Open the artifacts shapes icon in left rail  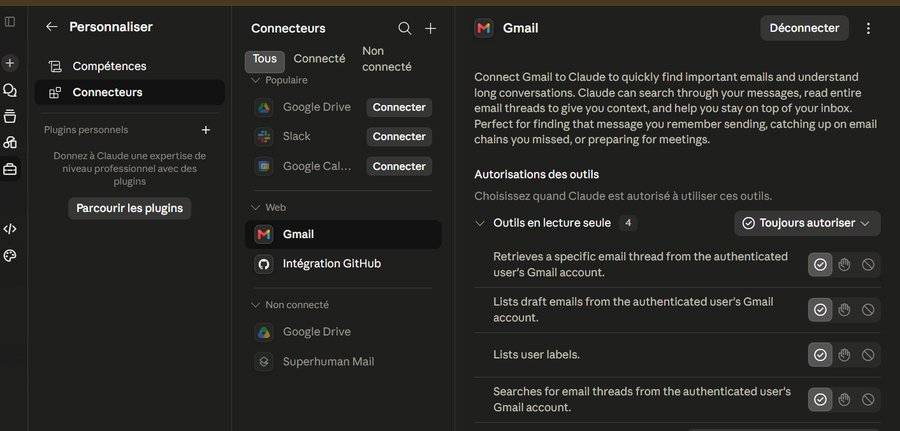[x=10, y=142]
